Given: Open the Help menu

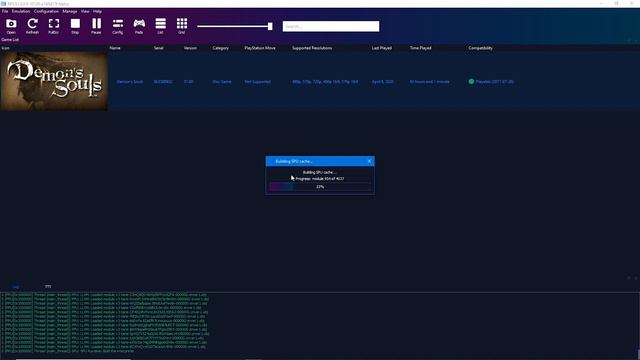Looking at the screenshot, I should (x=97, y=11).
